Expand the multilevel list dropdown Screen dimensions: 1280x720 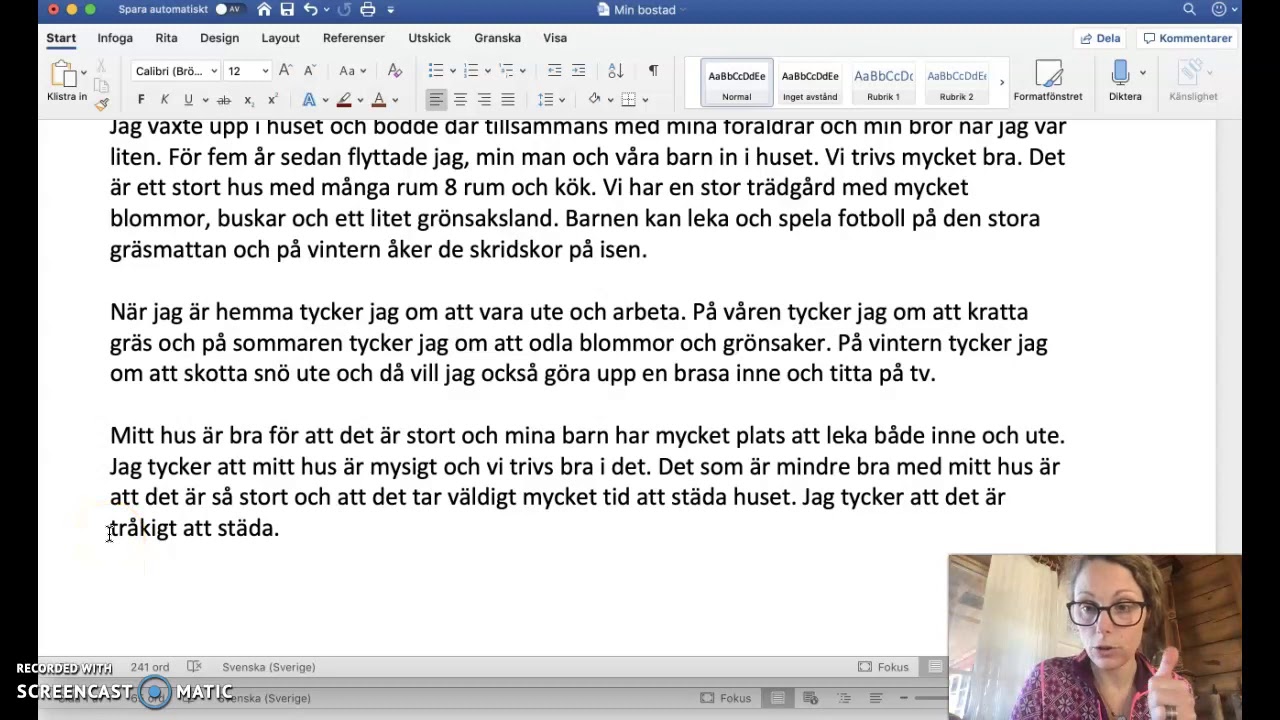522,71
